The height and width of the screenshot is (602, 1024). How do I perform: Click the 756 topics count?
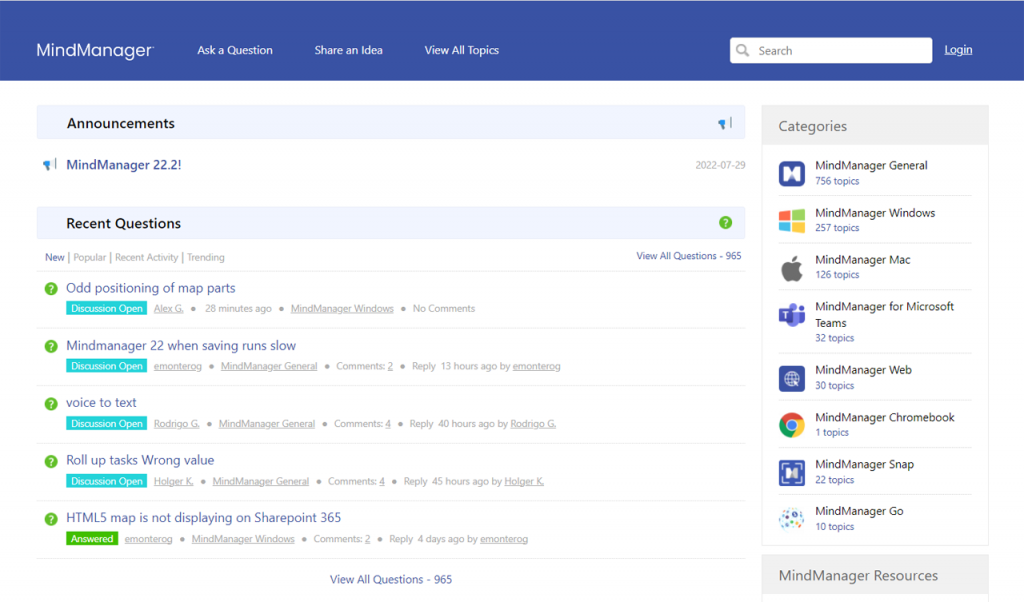(837, 181)
